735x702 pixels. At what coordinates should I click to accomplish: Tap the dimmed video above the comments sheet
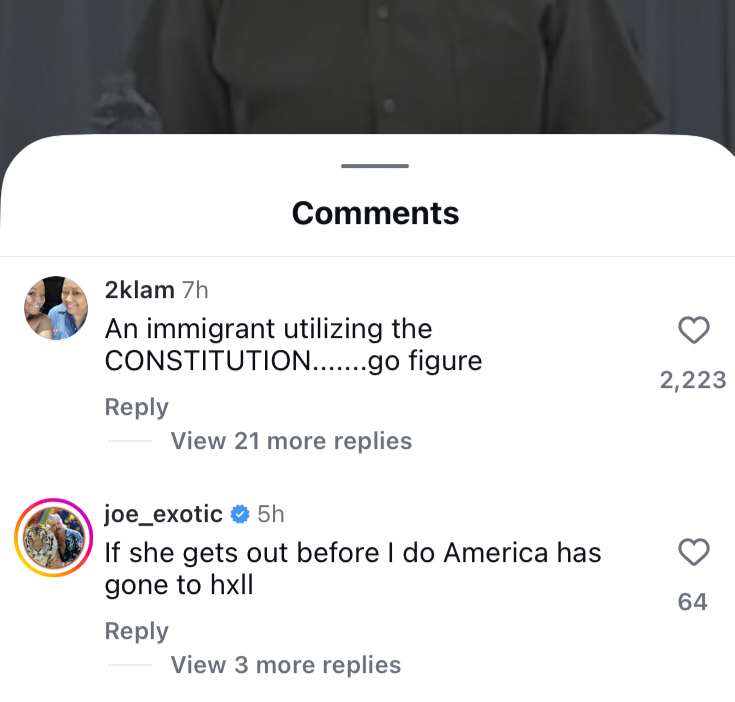368,66
